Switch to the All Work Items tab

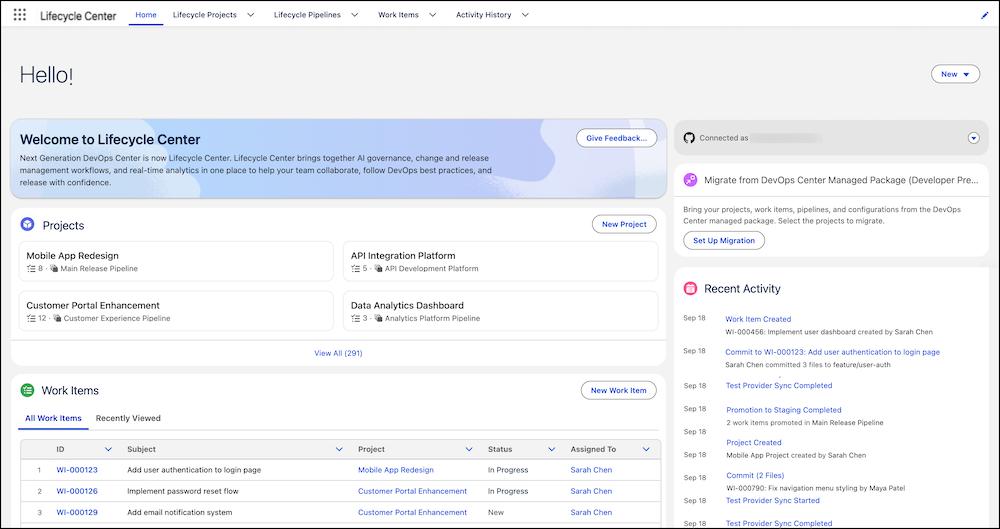(54, 419)
